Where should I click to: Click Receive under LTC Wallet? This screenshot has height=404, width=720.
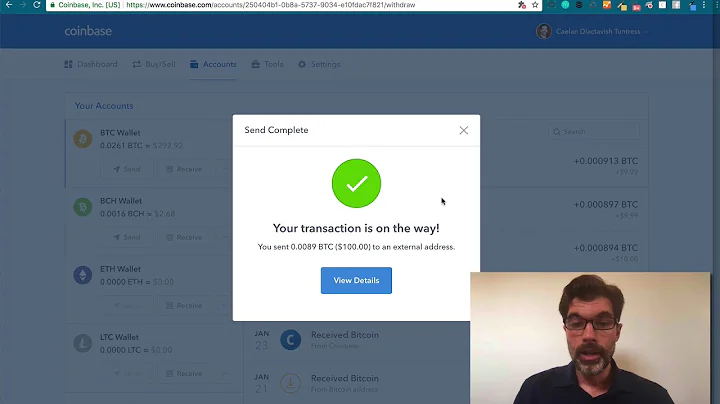tap(184, 374)
